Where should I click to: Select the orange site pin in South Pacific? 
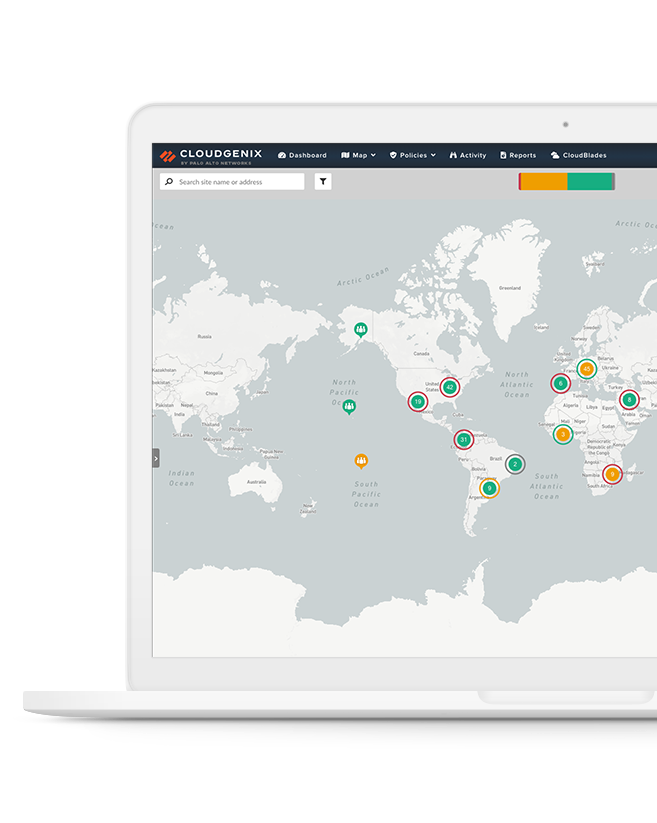point(361,461)
